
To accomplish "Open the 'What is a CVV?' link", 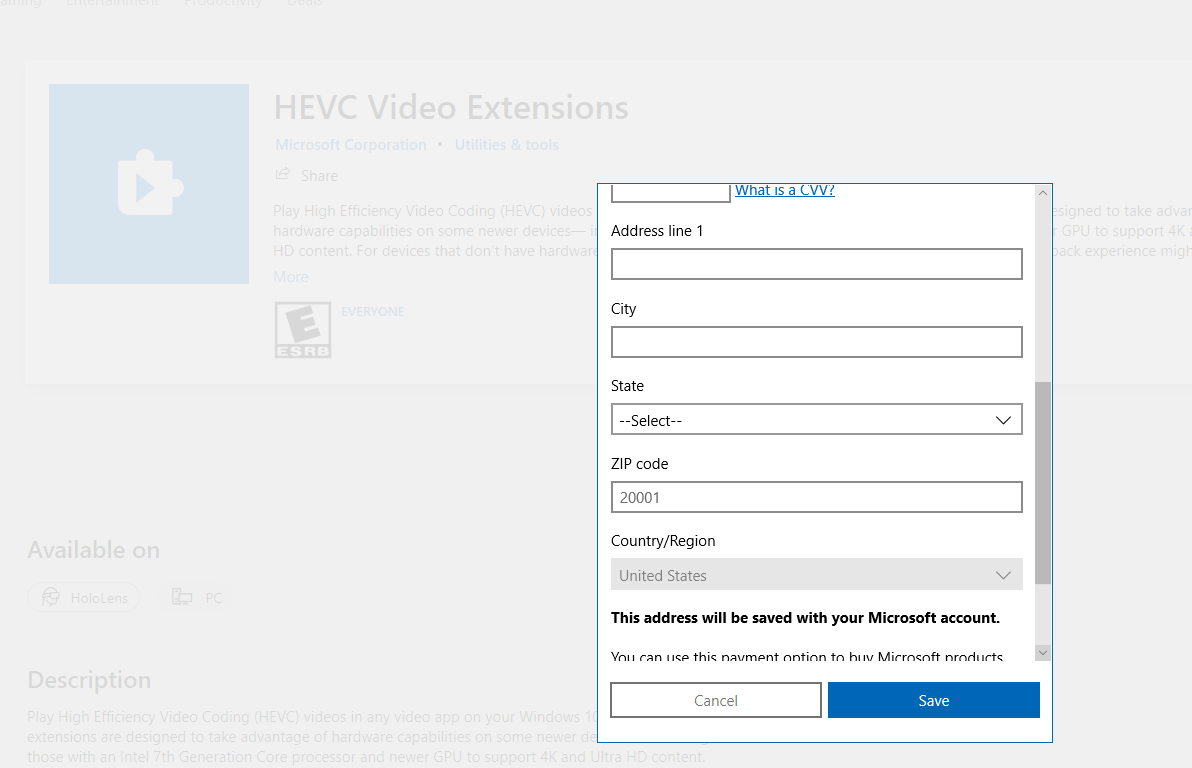I will pos(785,190).
